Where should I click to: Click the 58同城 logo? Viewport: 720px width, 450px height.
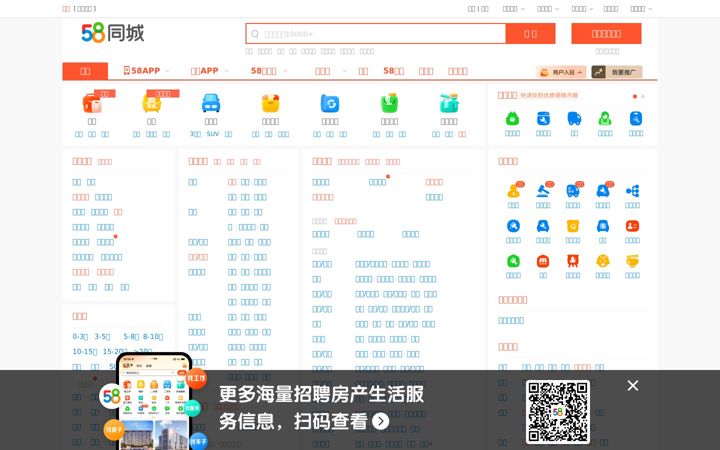112,33
